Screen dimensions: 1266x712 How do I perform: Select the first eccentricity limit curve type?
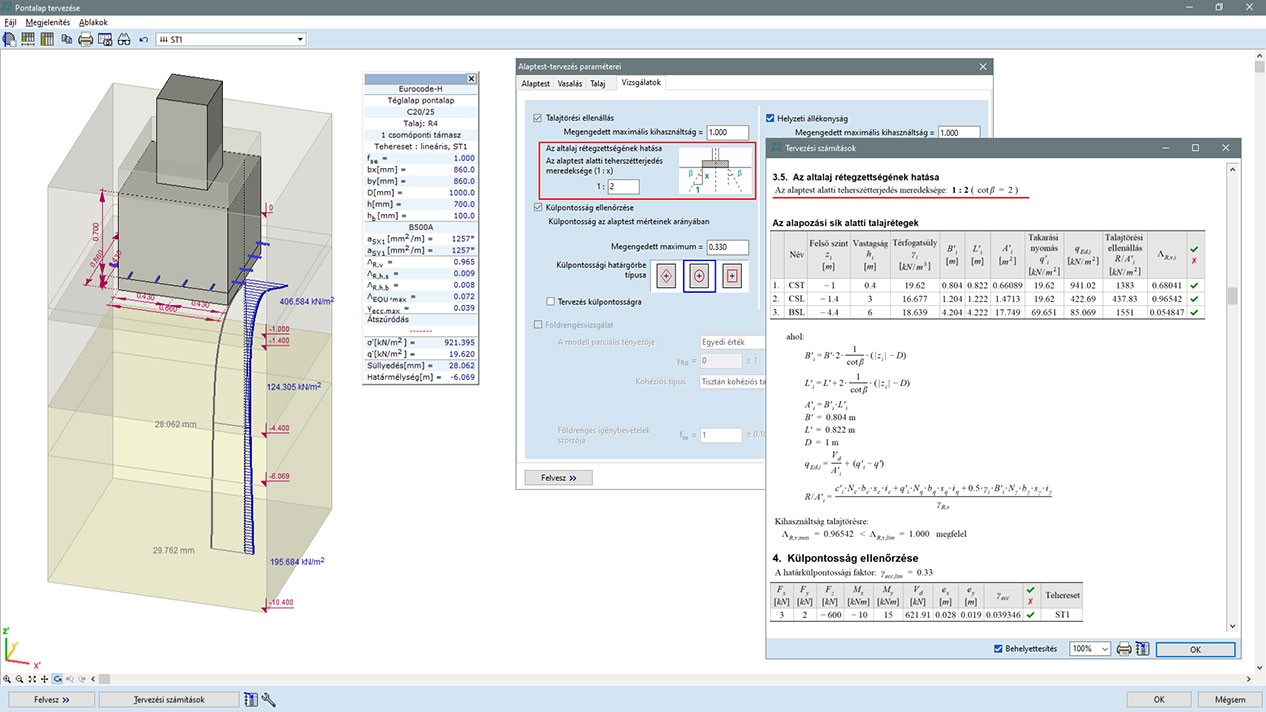(x=668, y=275)
